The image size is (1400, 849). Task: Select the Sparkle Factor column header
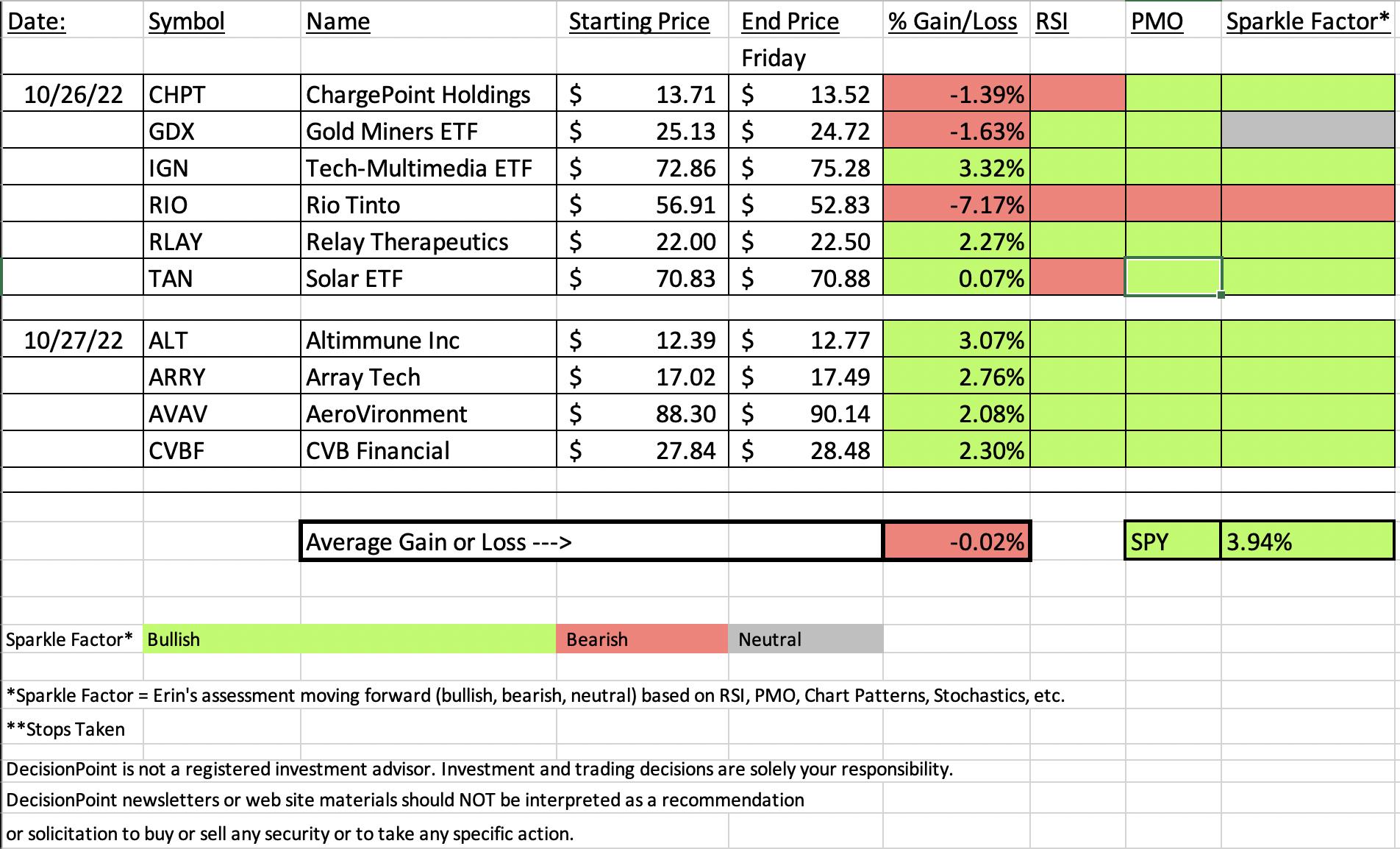tap(1307, 21)
